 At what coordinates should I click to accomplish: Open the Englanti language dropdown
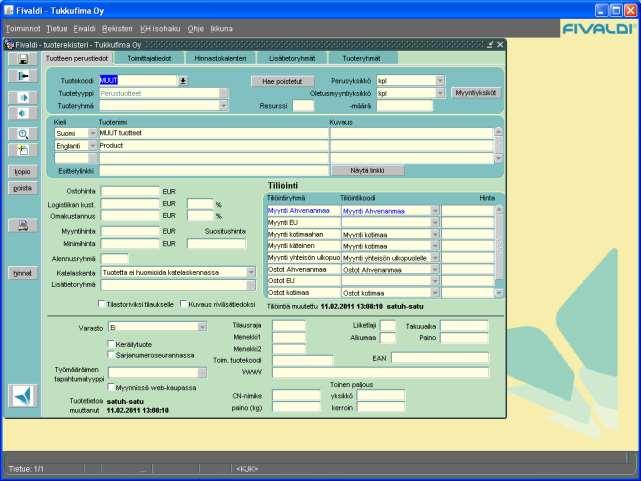coord(92,145)
